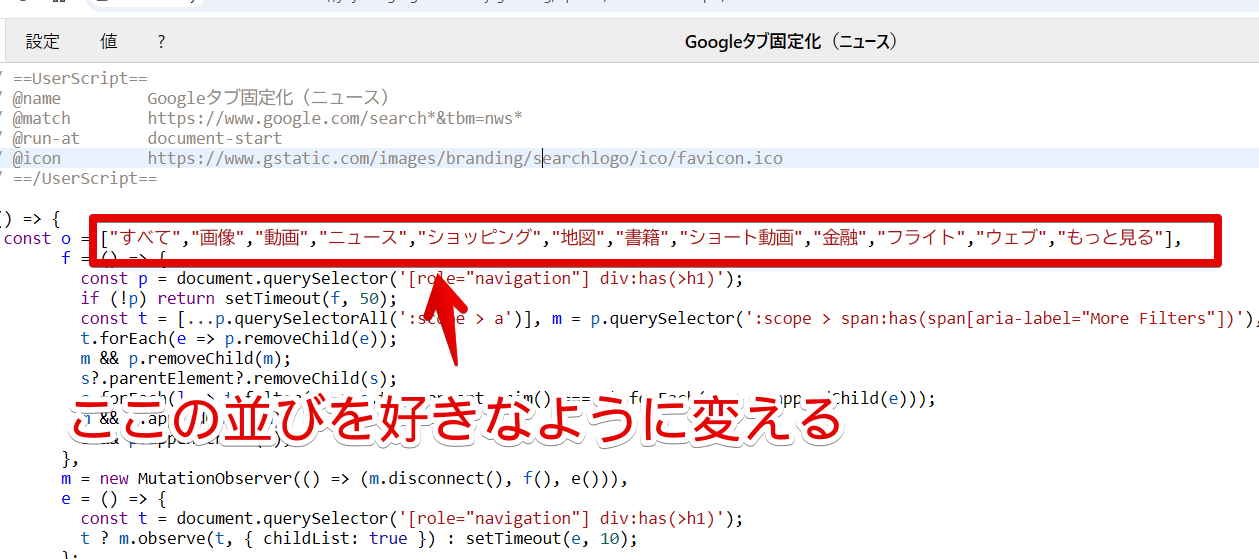Click the google.com/search match URL
This screenshot has height=559, width=1259.
pos(335,118)
